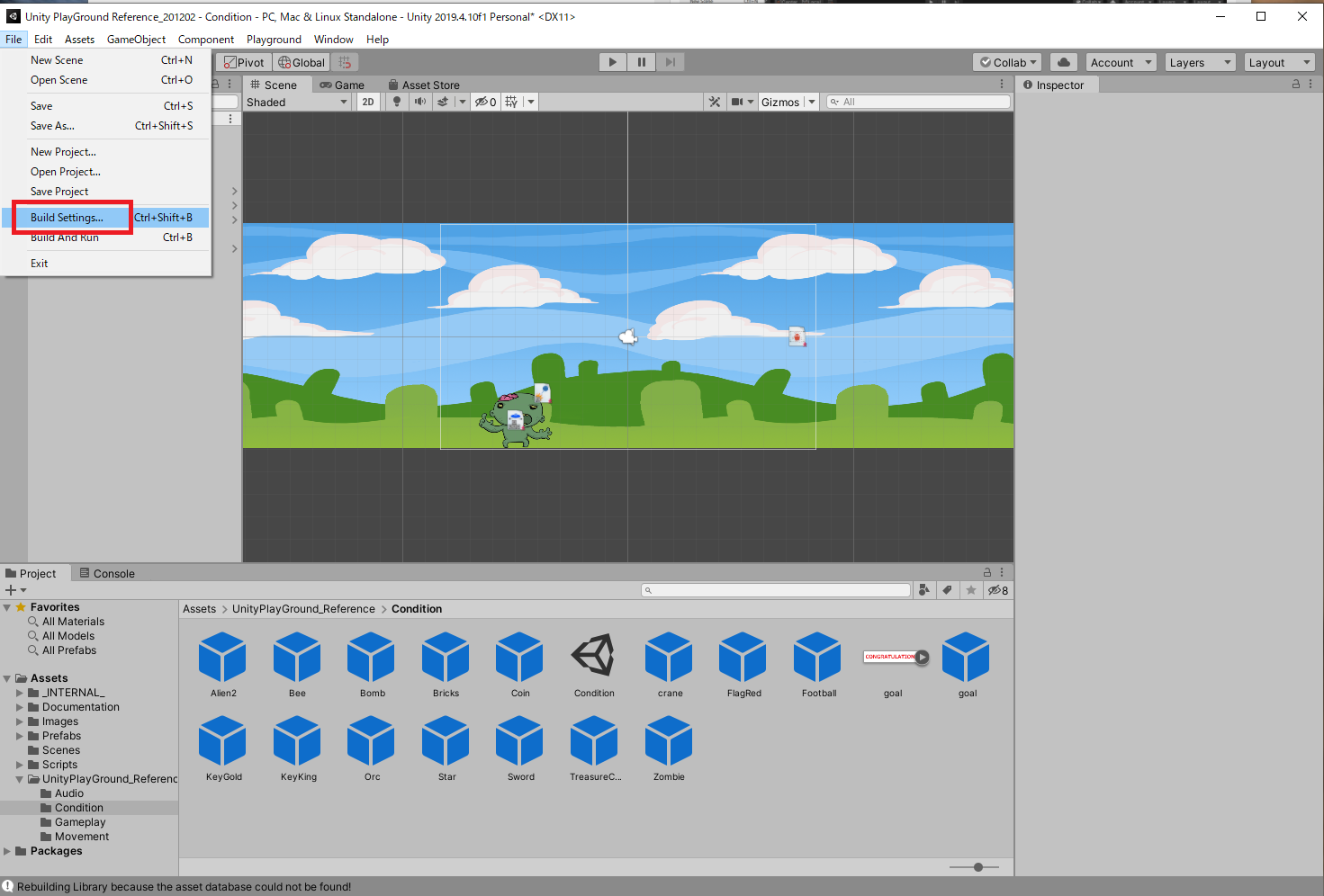Toggle hidden packages eye icon

coord(998,590)
